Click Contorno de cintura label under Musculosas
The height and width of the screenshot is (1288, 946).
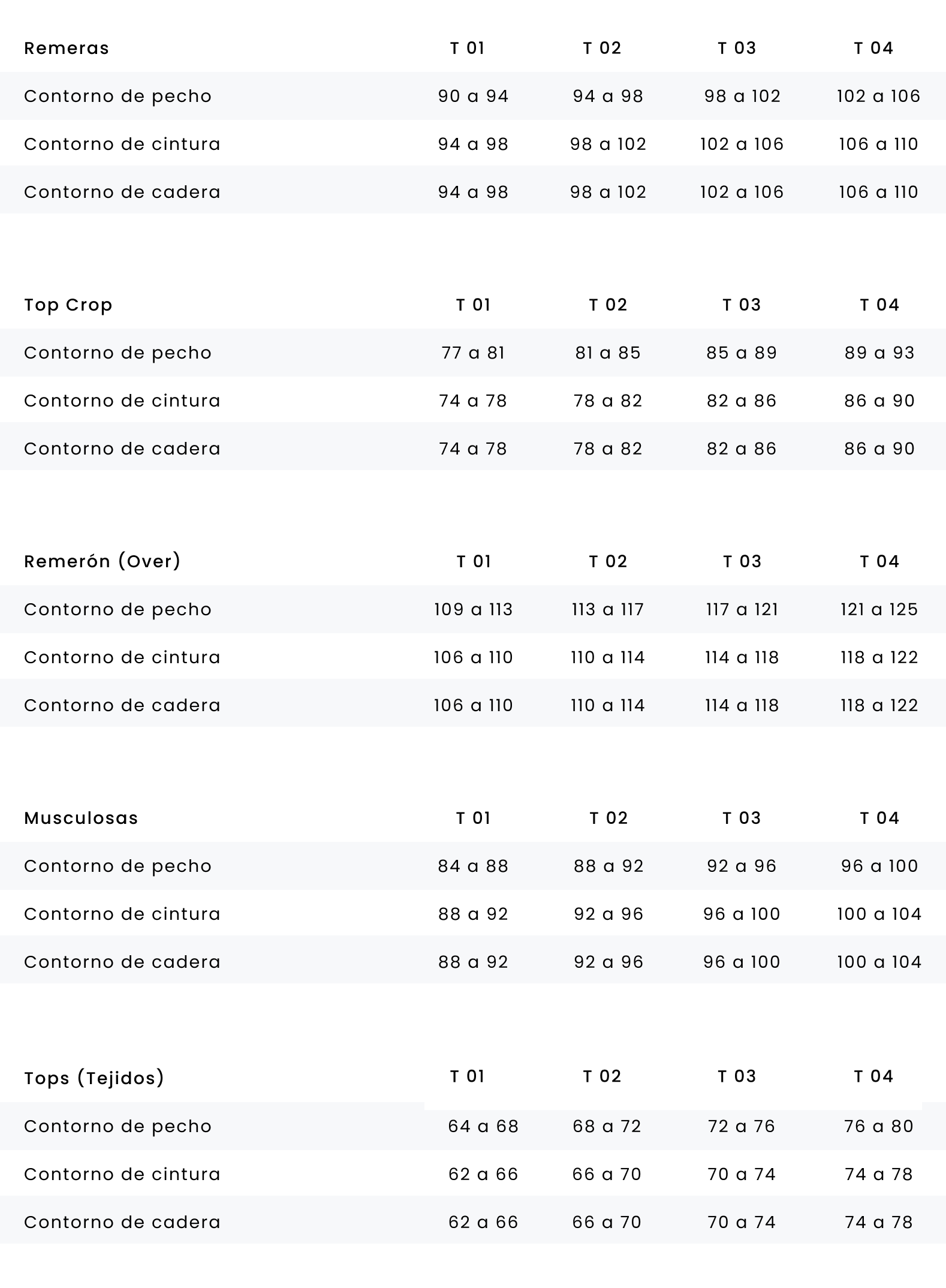point(122,914)
